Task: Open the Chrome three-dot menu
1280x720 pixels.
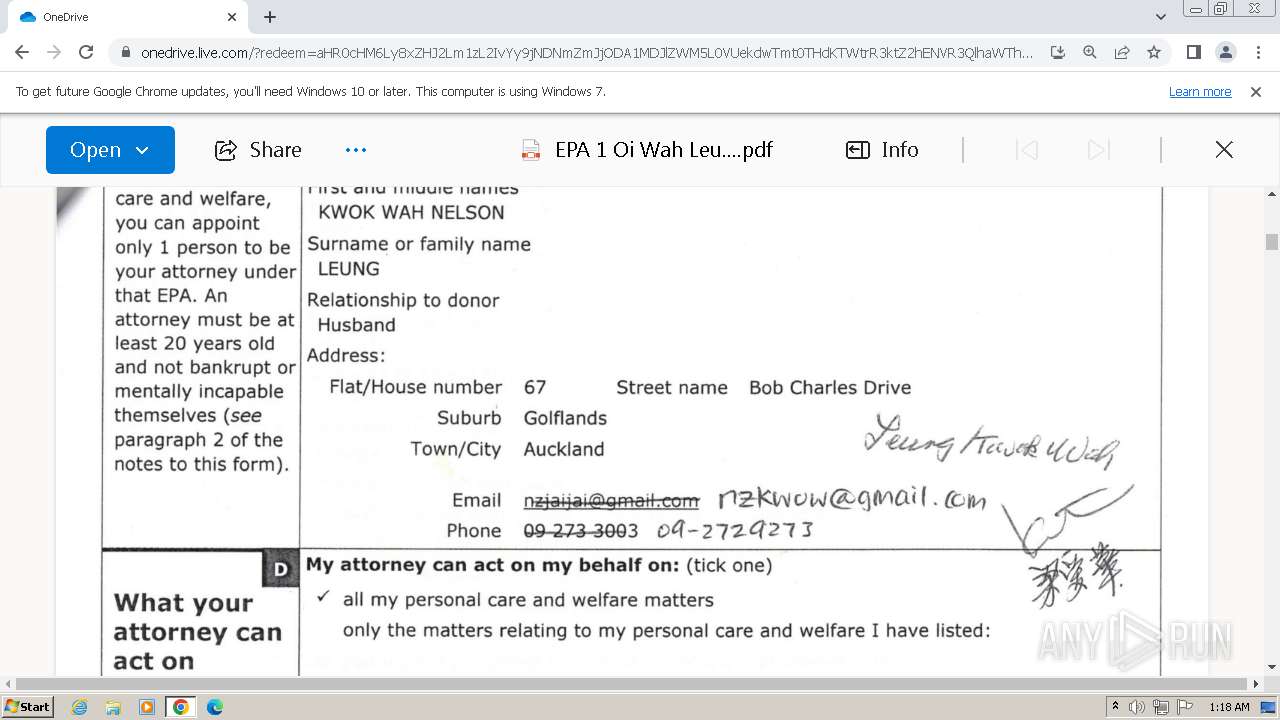Action: pyautogui.click(x=1257, y=52)
